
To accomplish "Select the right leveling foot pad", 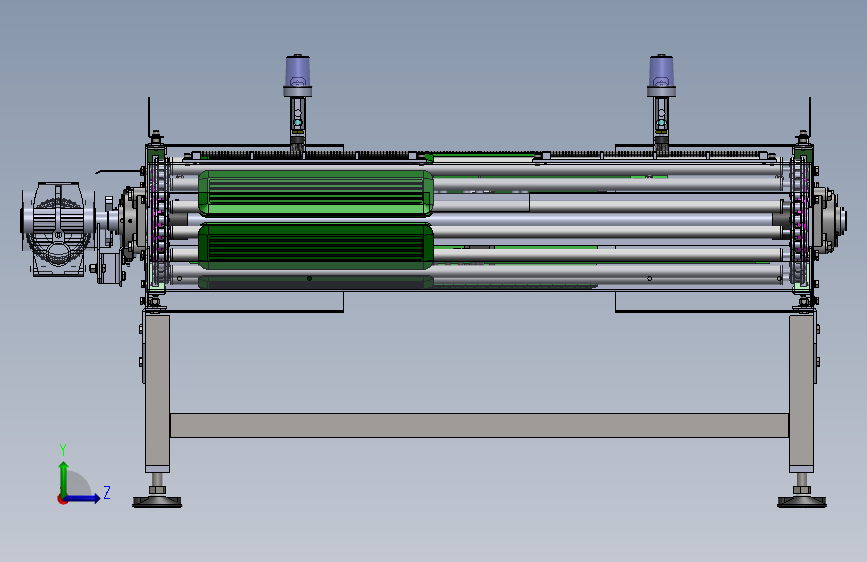I will 802,501.
